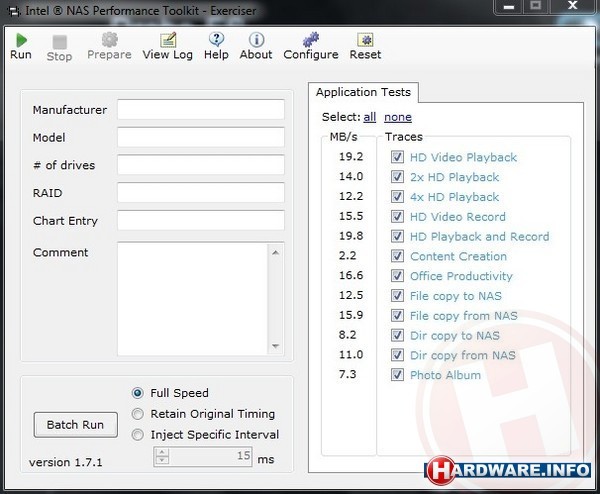This screenshot has width=600, height=494.
Task: Increase the interval ms spinner value
Action: pos(162,452)
